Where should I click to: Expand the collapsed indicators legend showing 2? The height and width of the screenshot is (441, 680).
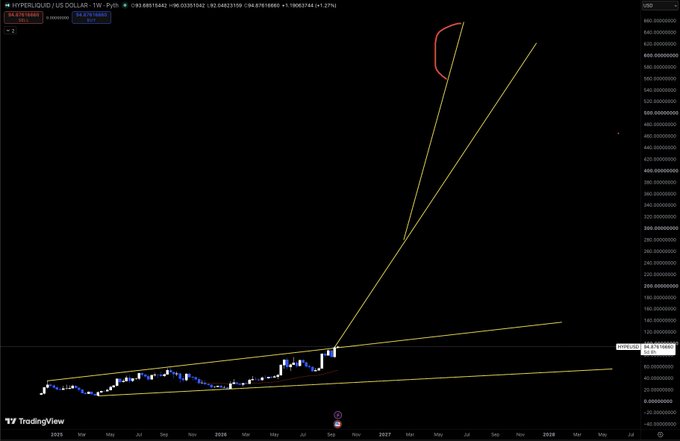pyautogui.click(x=10, y=31)
